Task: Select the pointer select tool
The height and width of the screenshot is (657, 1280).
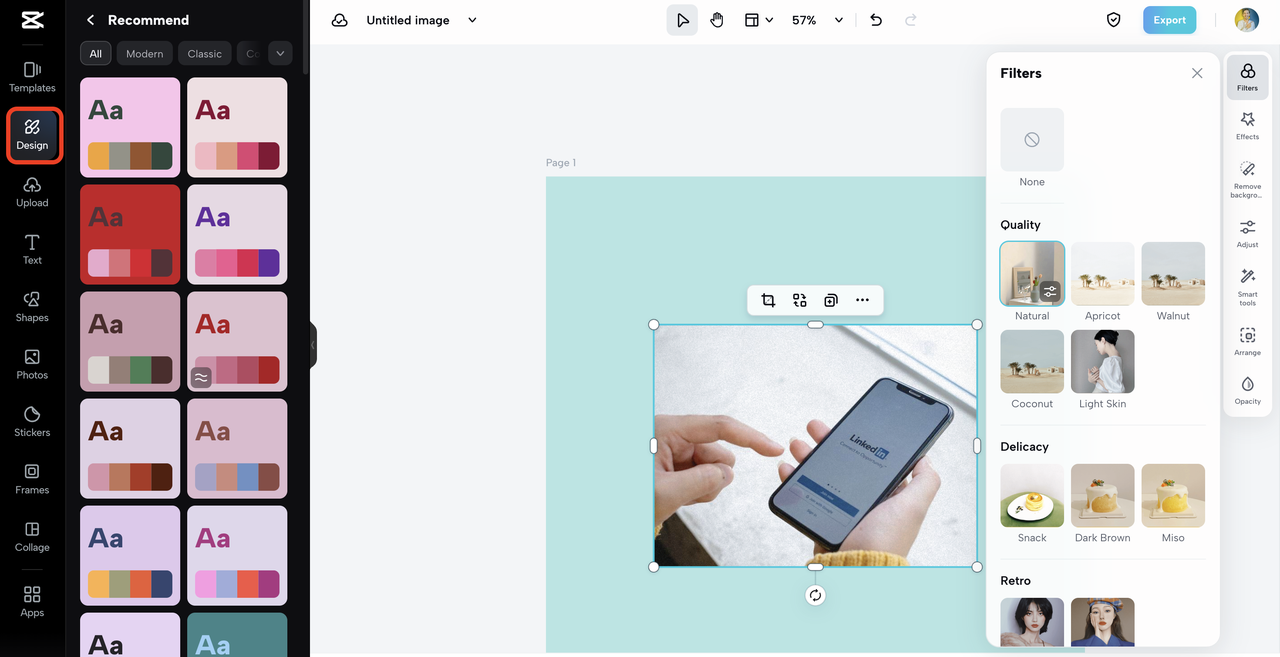Action: (x=682, y=20)
